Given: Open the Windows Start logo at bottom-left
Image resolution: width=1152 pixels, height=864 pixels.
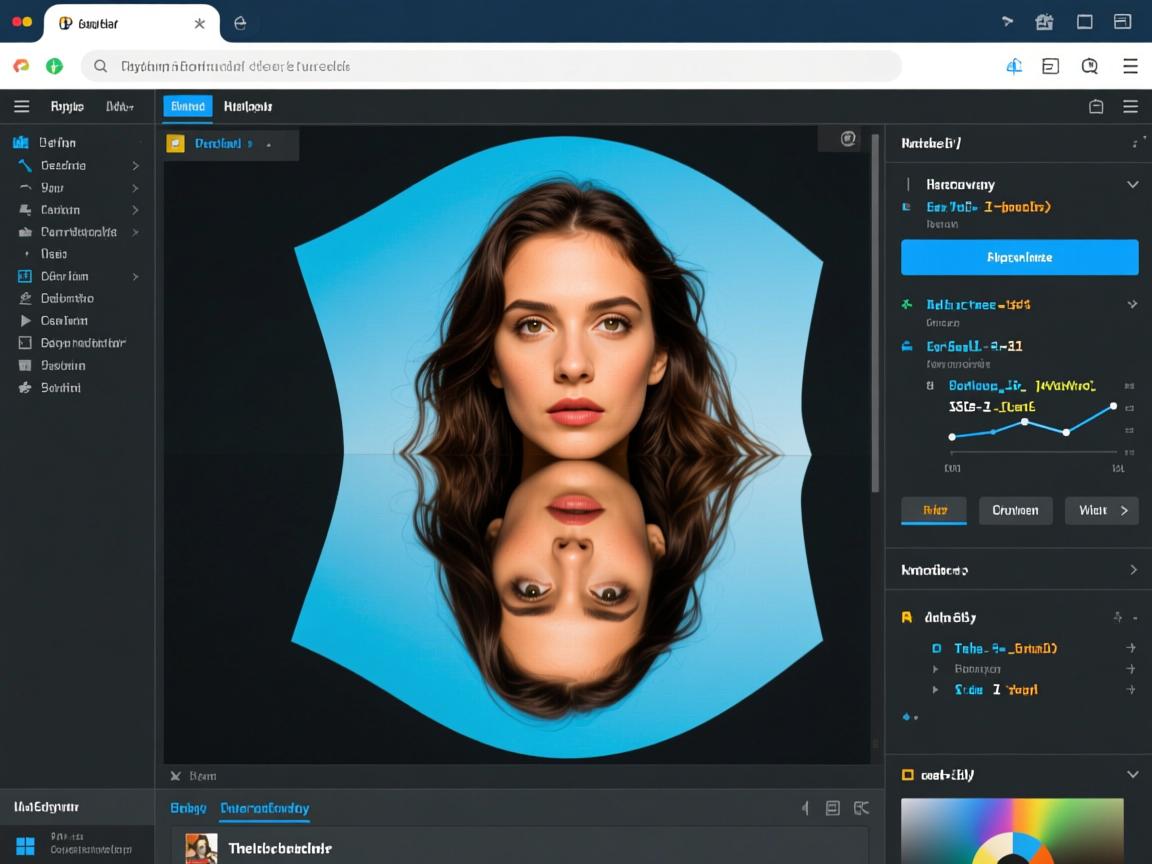Looking at the screenshot, I should [25, 845].
